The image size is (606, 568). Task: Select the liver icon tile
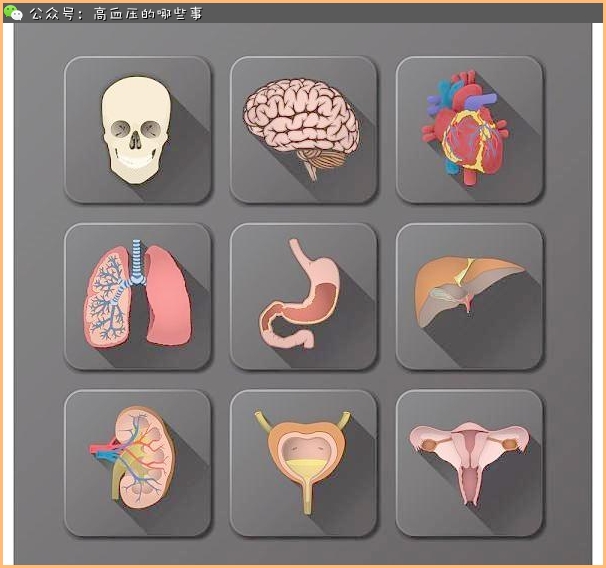coord(469,296)
